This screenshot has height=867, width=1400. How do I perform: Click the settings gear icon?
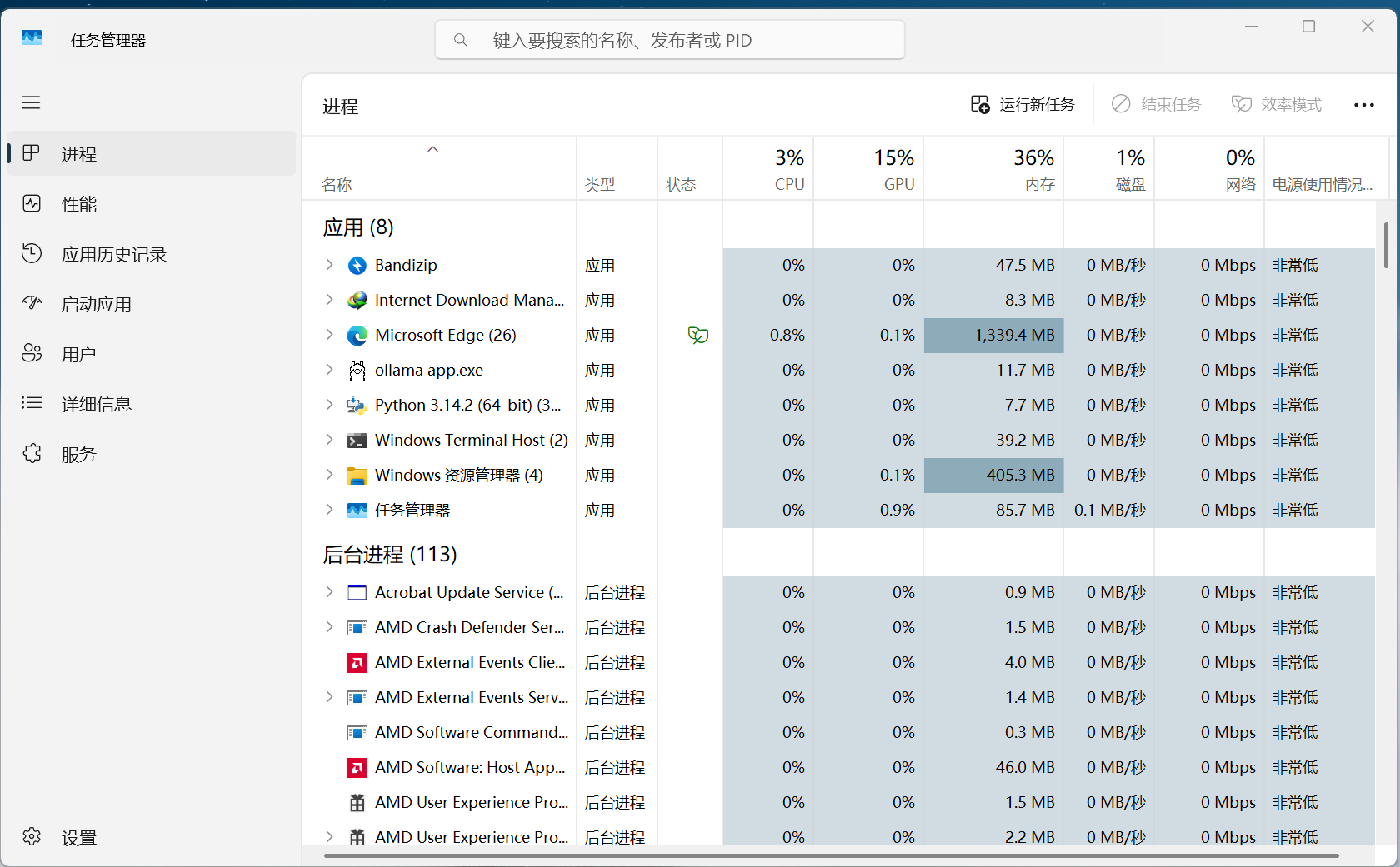32,837
